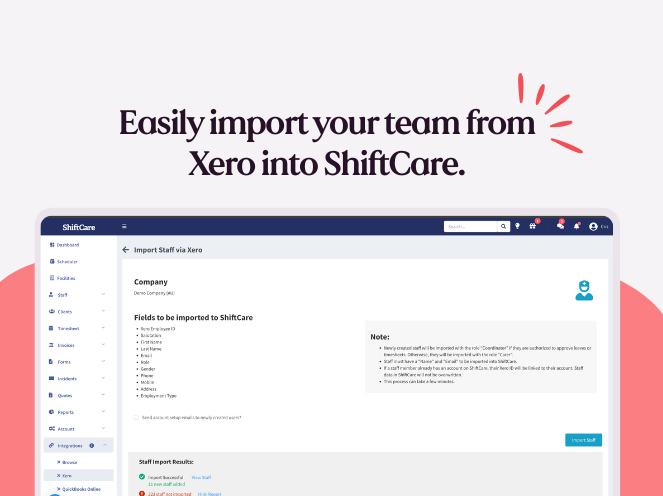Image resolution: width=663 pixels, height=496 pixels.
Task: Click the Forms icon in sidebar
Action: (x=51, y=362)
